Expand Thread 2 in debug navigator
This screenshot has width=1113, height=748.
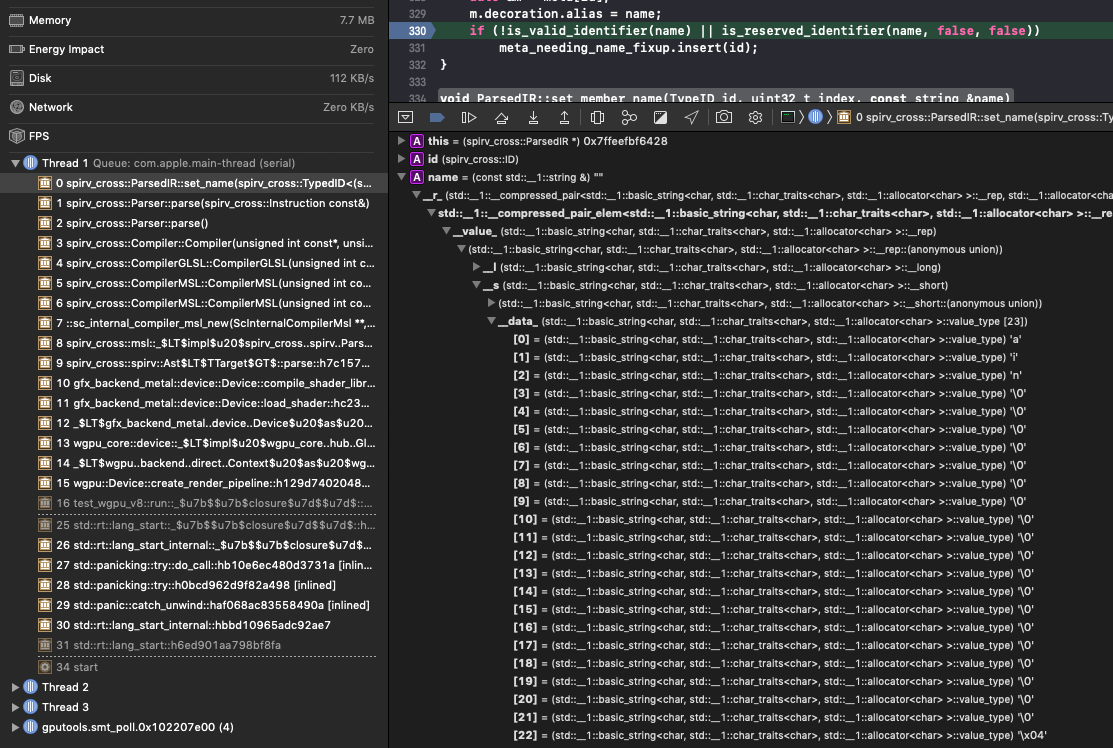pyautogui.click(x=15, y=687)
